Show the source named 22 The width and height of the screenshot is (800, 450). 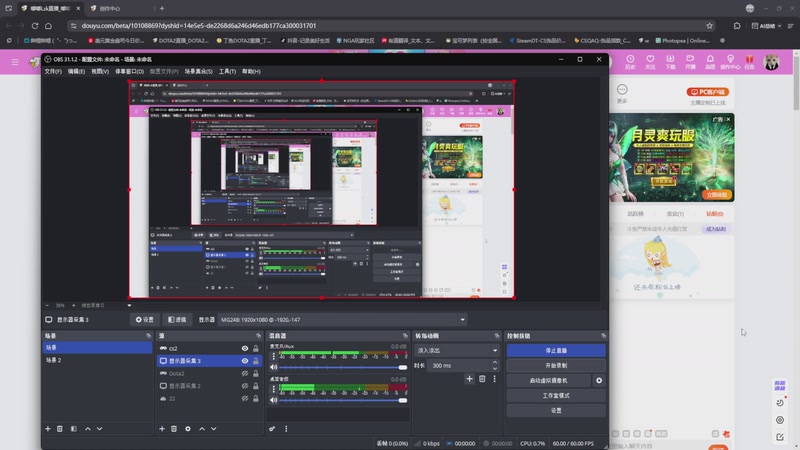(245, 398)
